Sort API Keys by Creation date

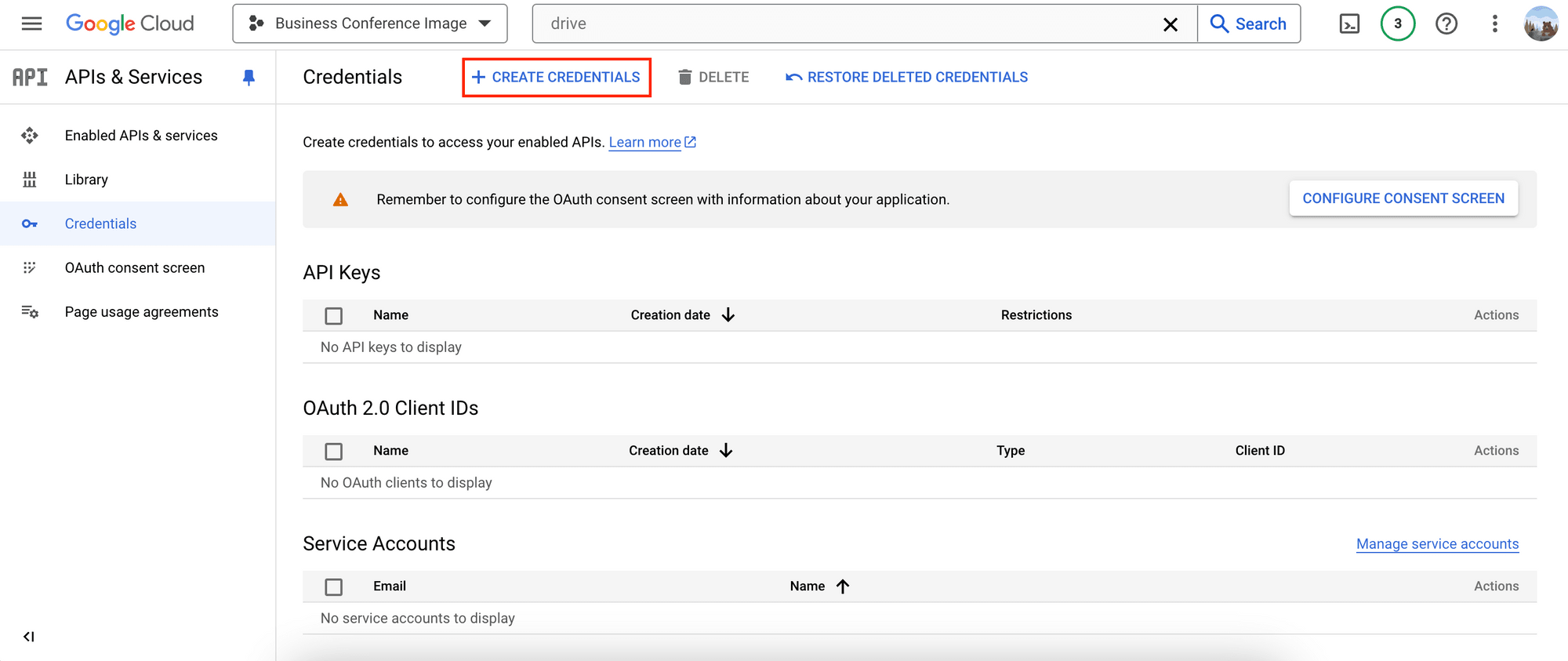point(683,314)
